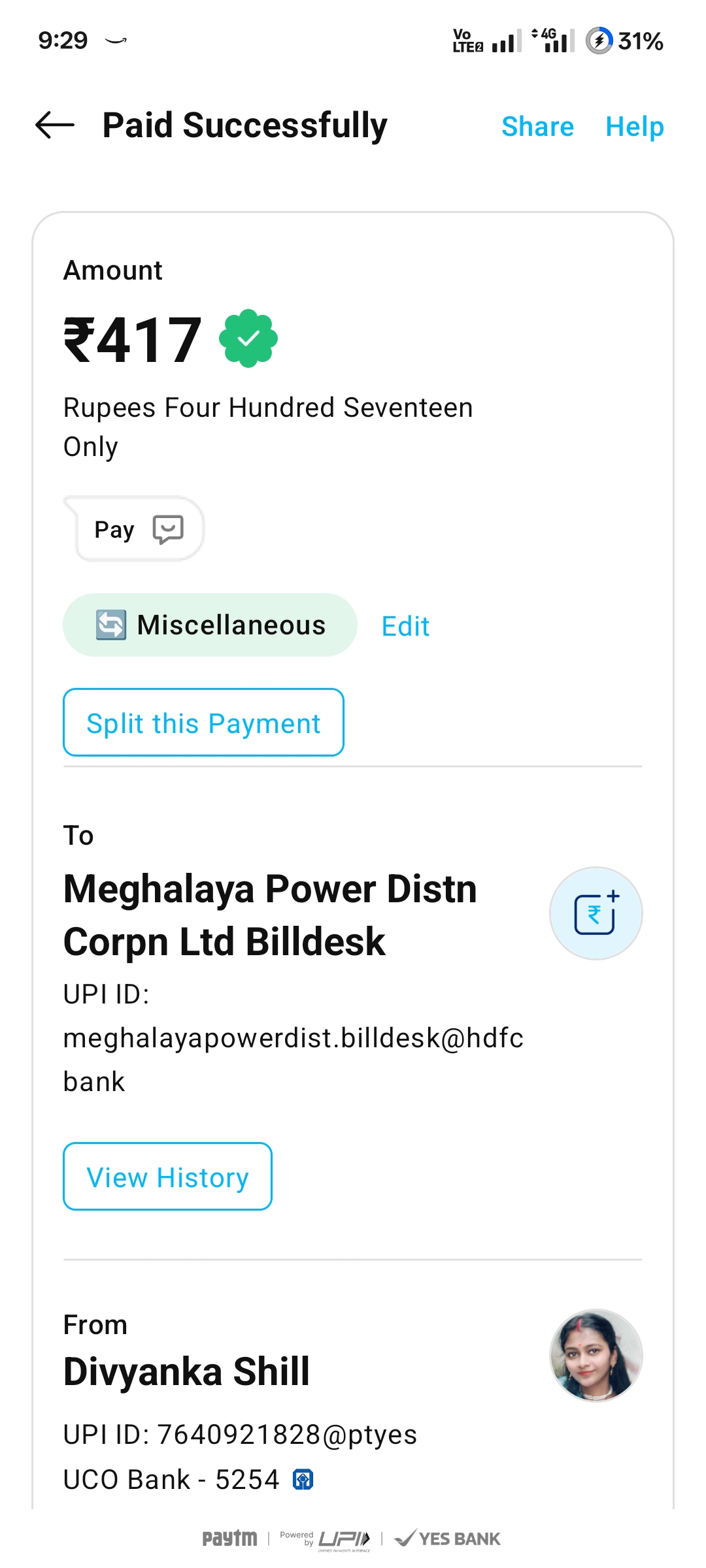Image resolution: width=706 pixels, height=1568 pixels.
Task: Tap the Paytm logo in footer
Action: click(229, 1539)
